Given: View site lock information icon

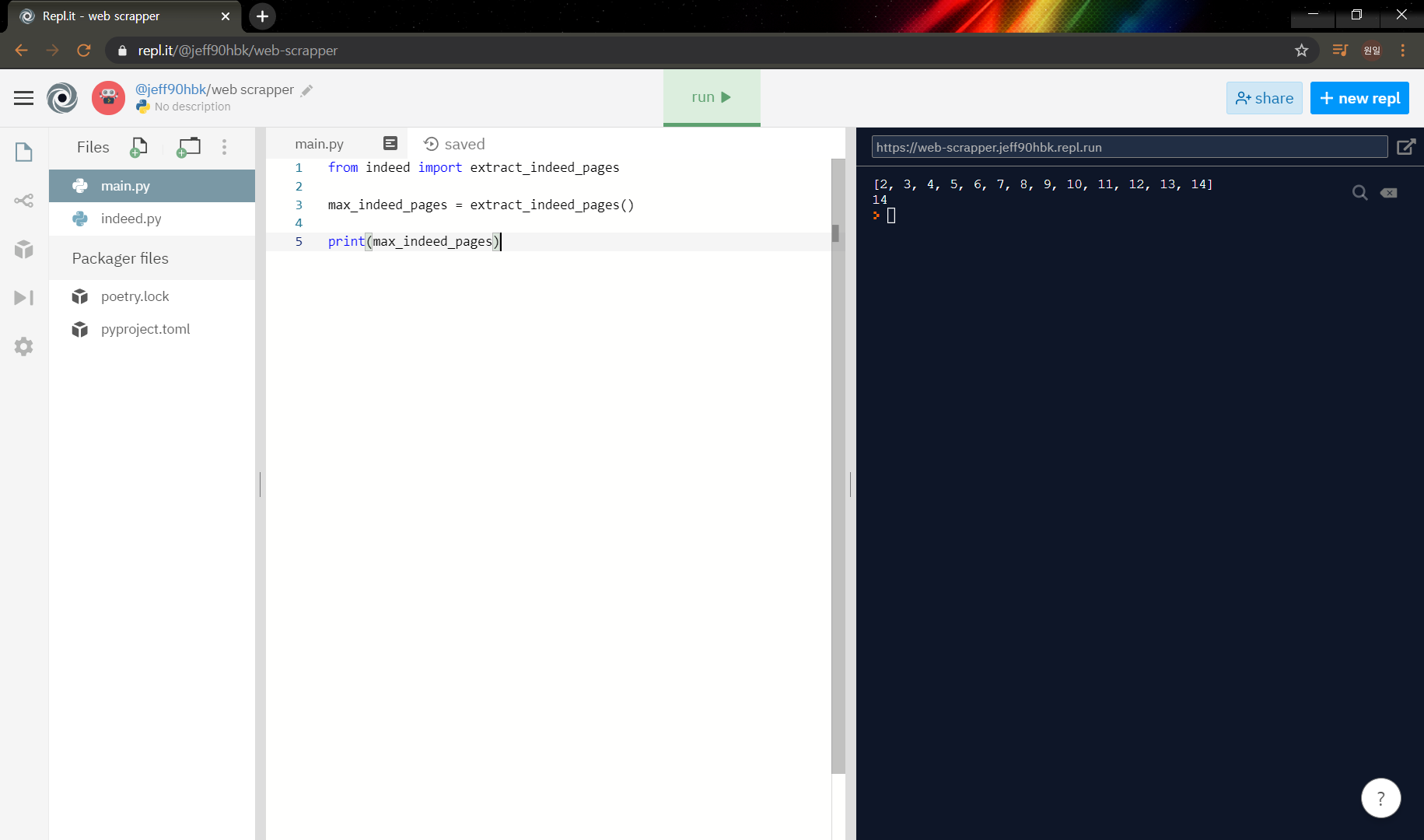Looking at the screenshot, I should pyautogui.click(x=122, y=51).
